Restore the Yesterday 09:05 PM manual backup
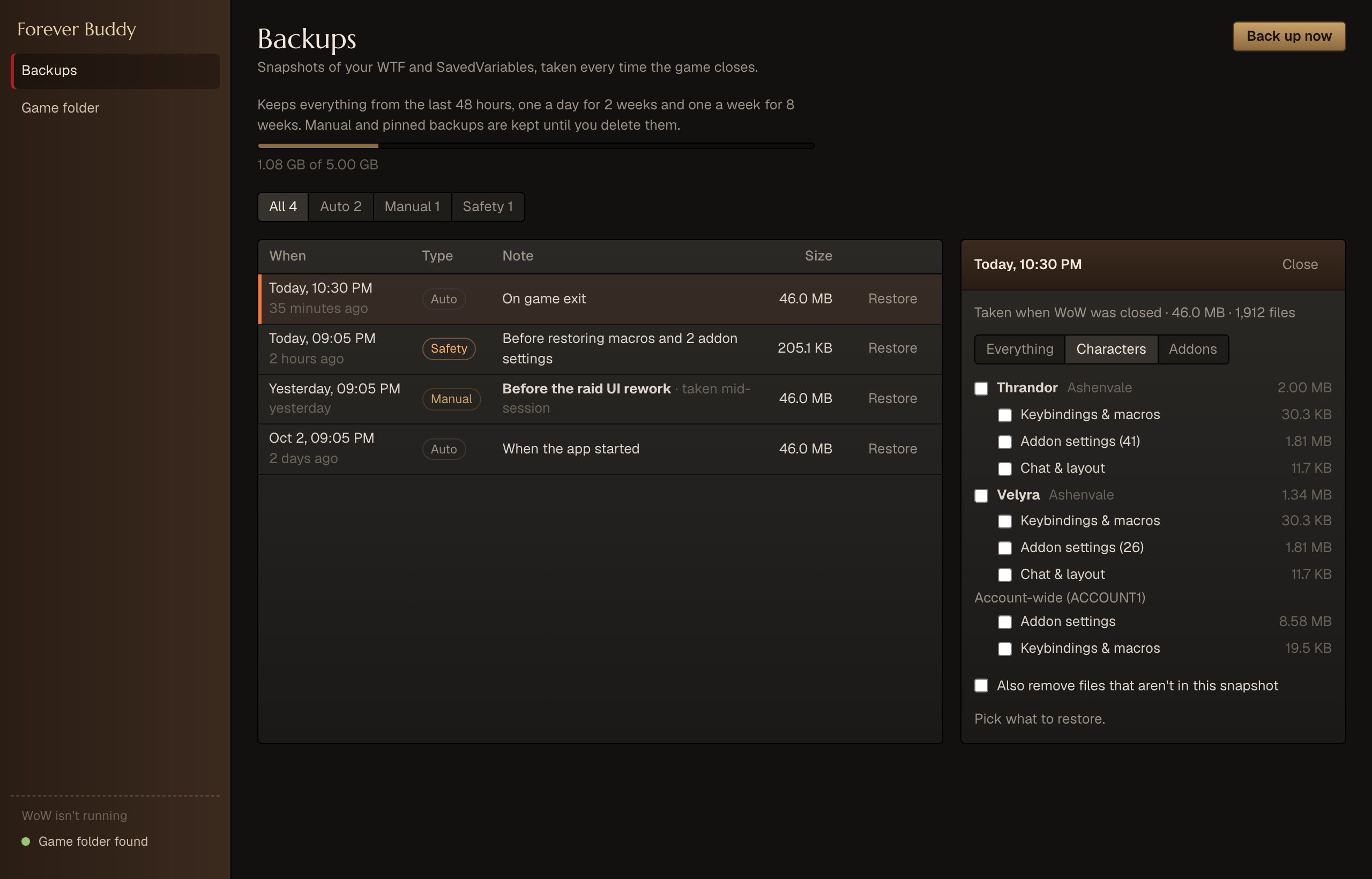The height and width of the screenshot is (879, 1372). pyautogui.click(x=892, y=398)
